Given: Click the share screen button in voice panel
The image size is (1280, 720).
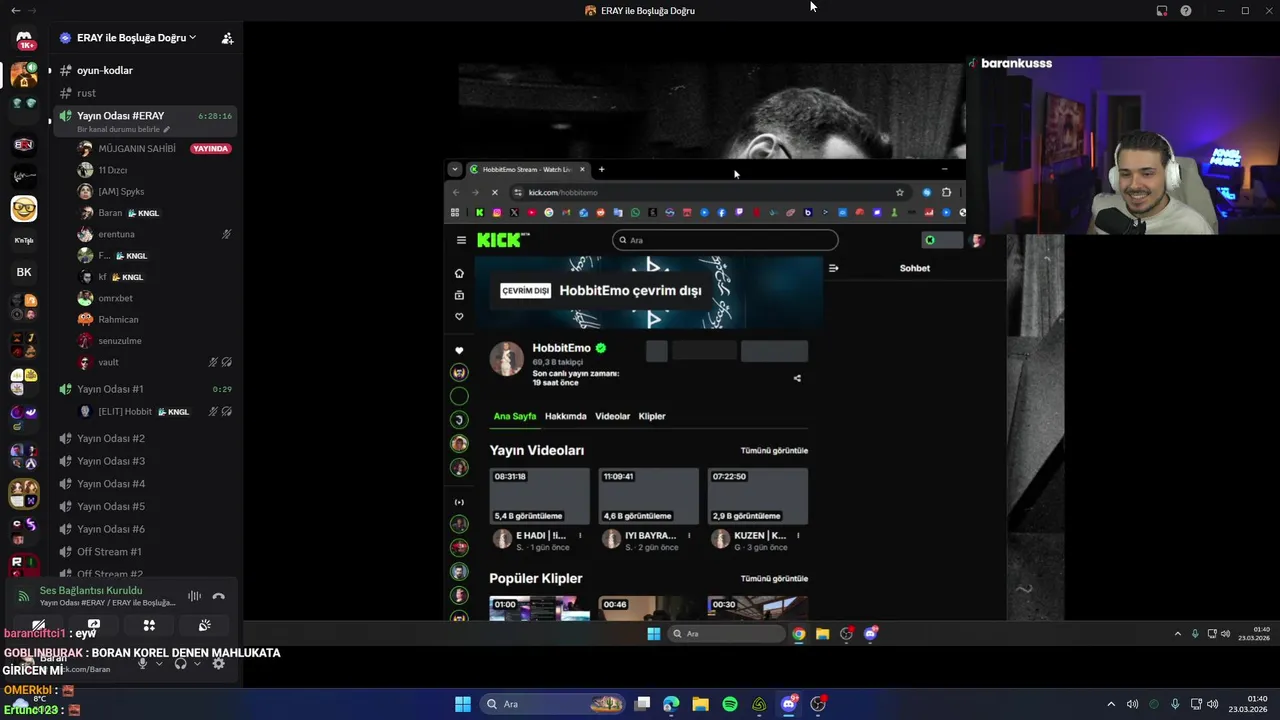Looking at the screenshot, I should (93, 626).
